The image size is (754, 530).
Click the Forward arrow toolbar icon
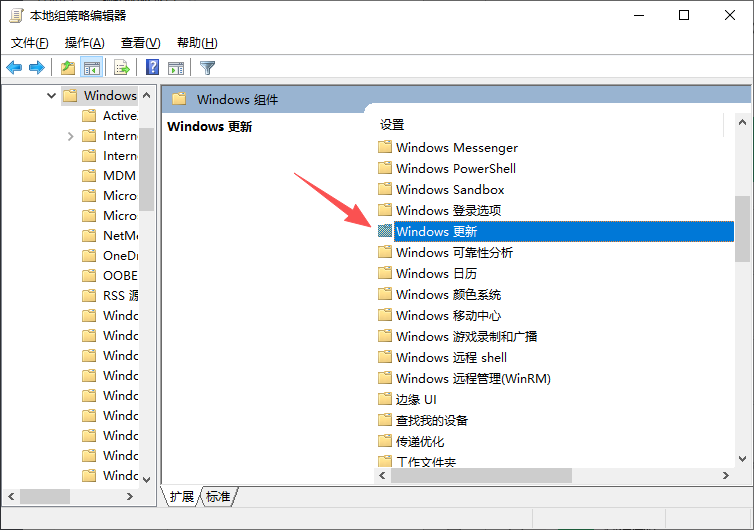point(37,68)
